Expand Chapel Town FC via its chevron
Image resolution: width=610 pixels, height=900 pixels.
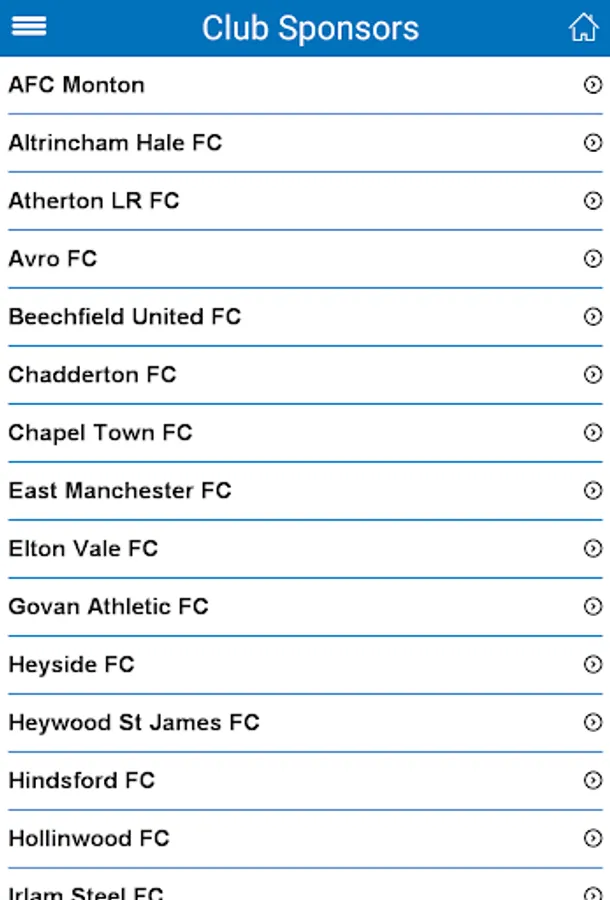(x=593, y=432)
